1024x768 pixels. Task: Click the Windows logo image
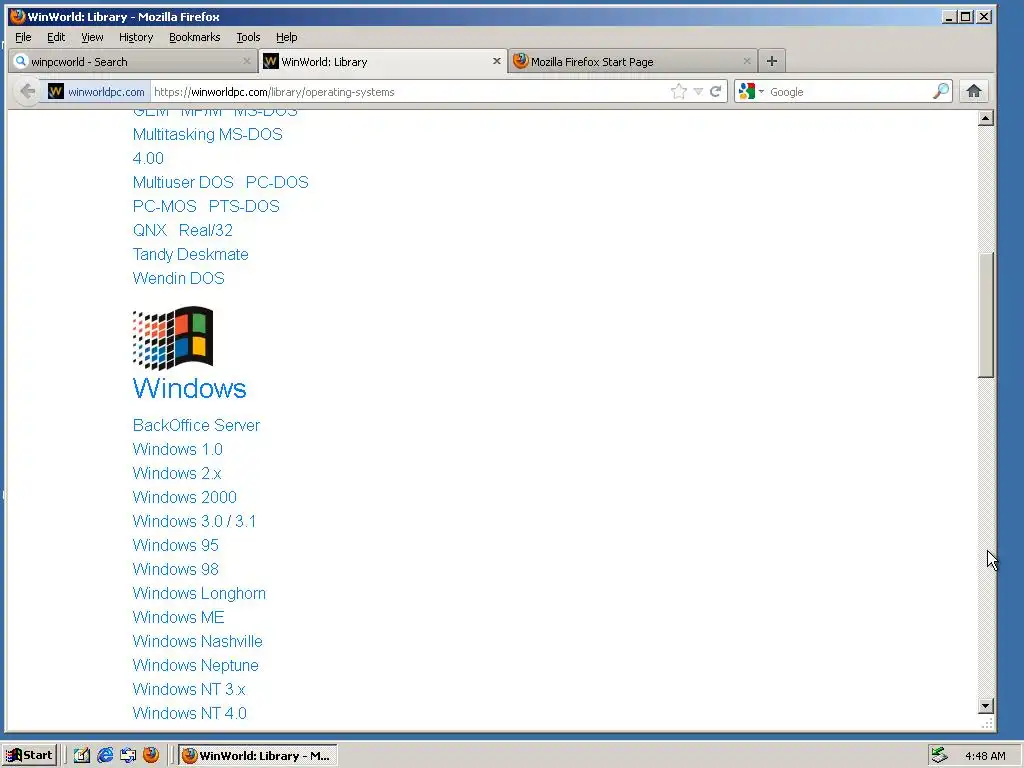173,338
